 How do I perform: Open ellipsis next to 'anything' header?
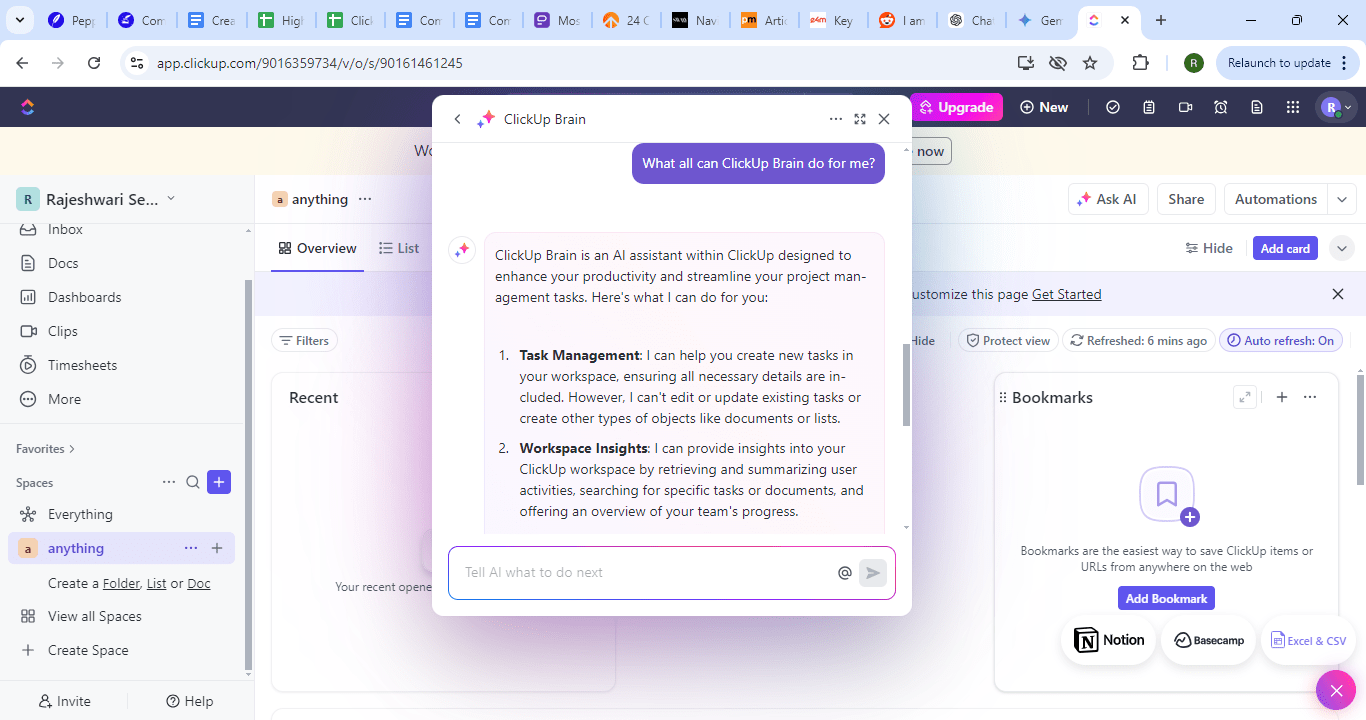coord(365,199)
